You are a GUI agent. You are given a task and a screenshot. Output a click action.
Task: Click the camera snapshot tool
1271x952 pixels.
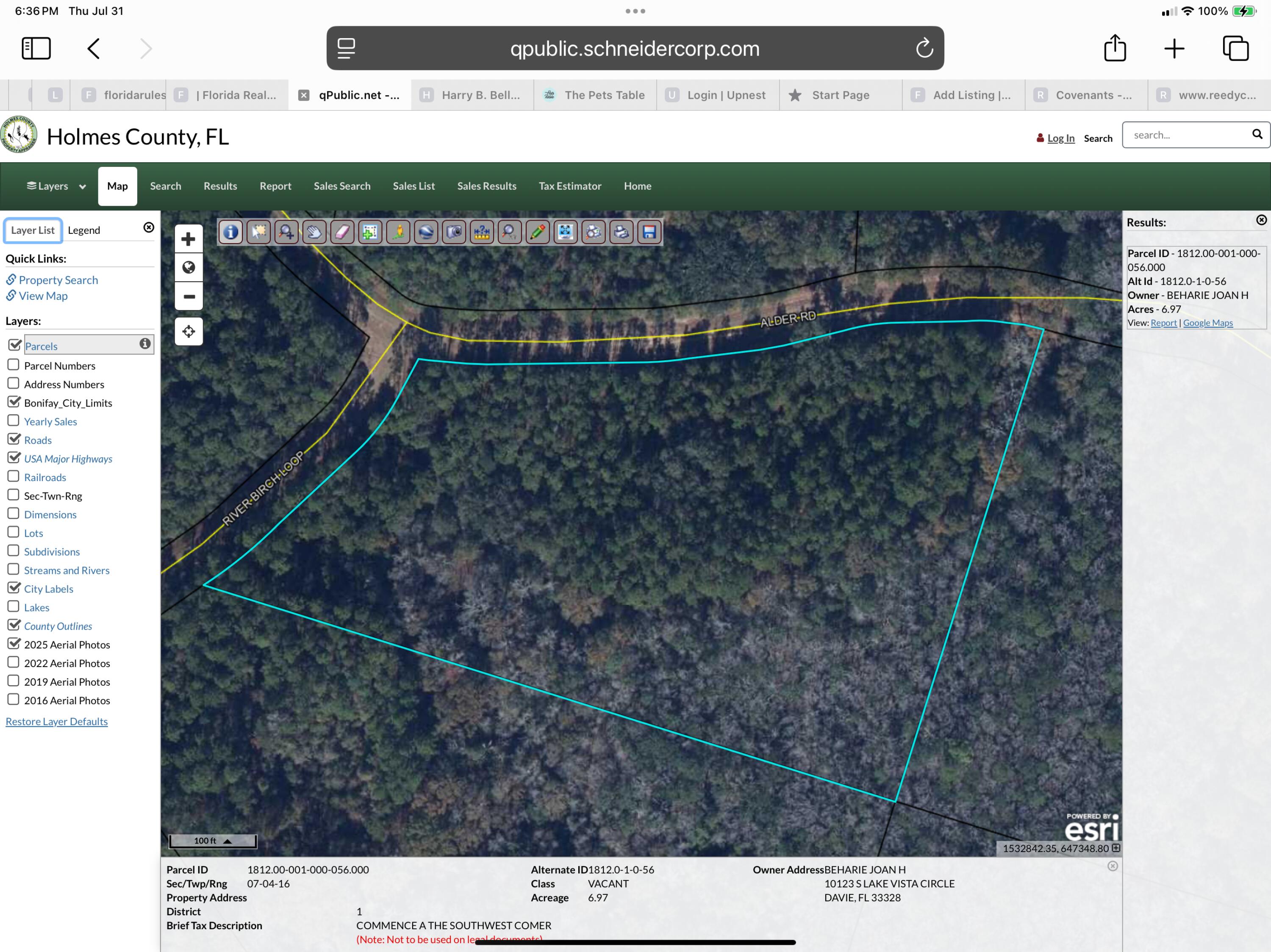(454, 232)
